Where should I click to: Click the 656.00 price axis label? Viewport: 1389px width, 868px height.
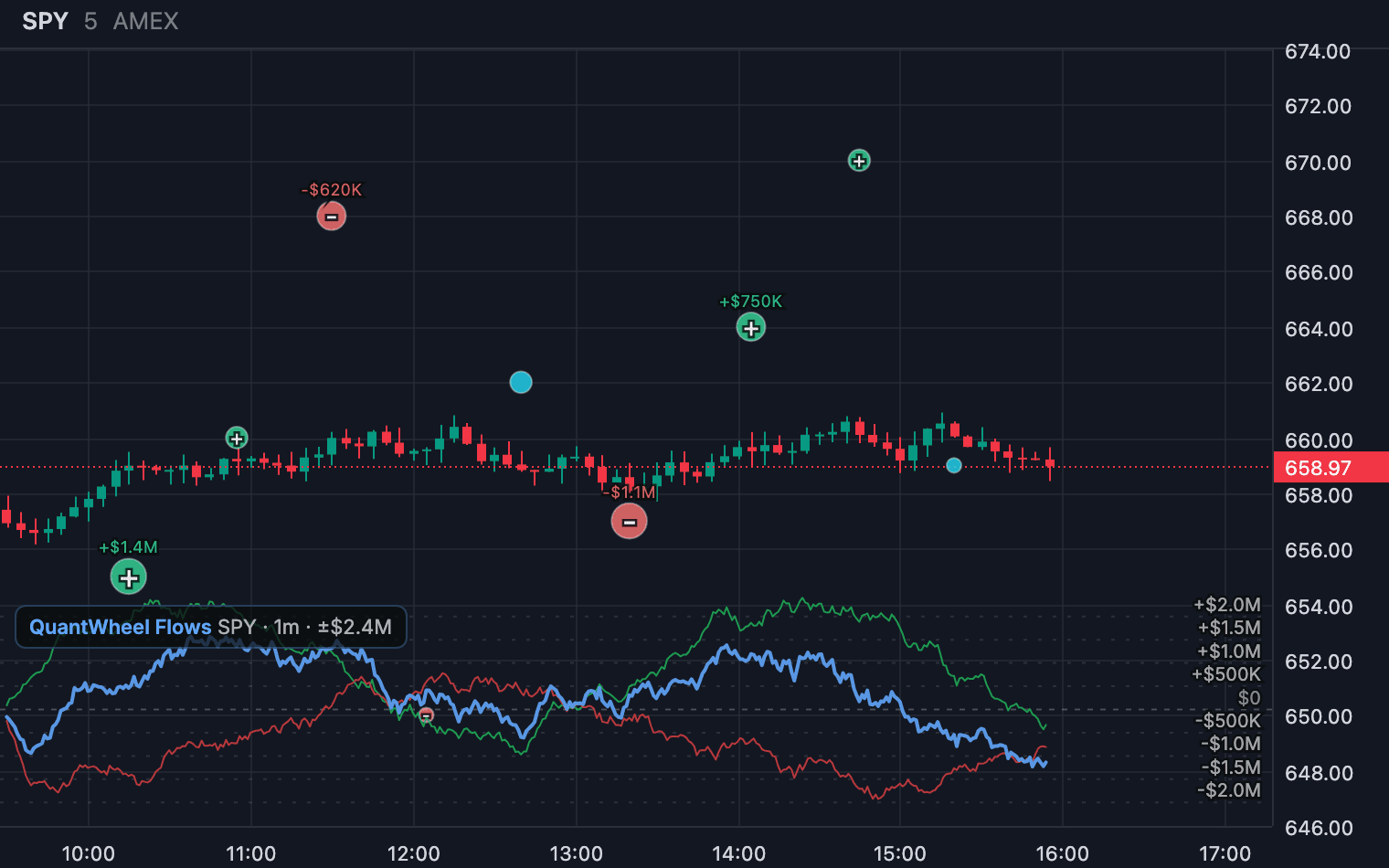coord(1318,550)
